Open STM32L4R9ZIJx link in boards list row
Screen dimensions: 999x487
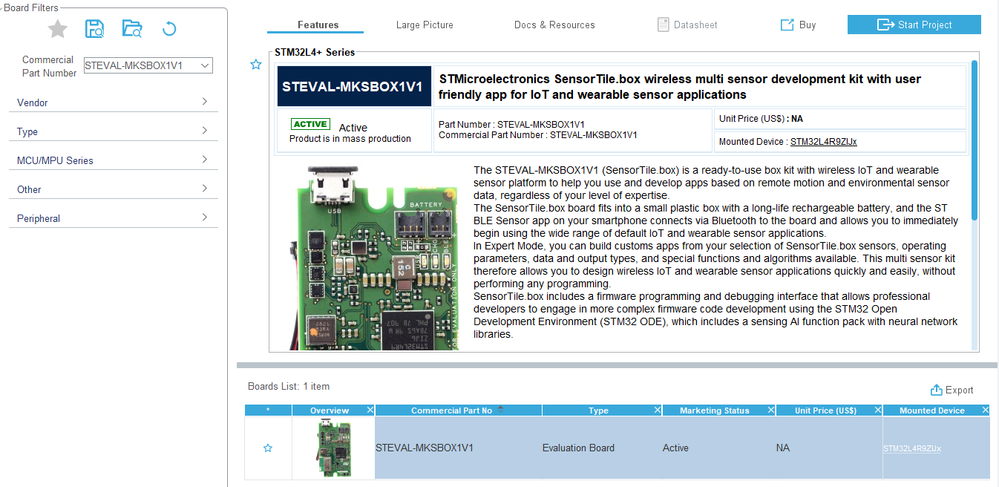point(912,449)
